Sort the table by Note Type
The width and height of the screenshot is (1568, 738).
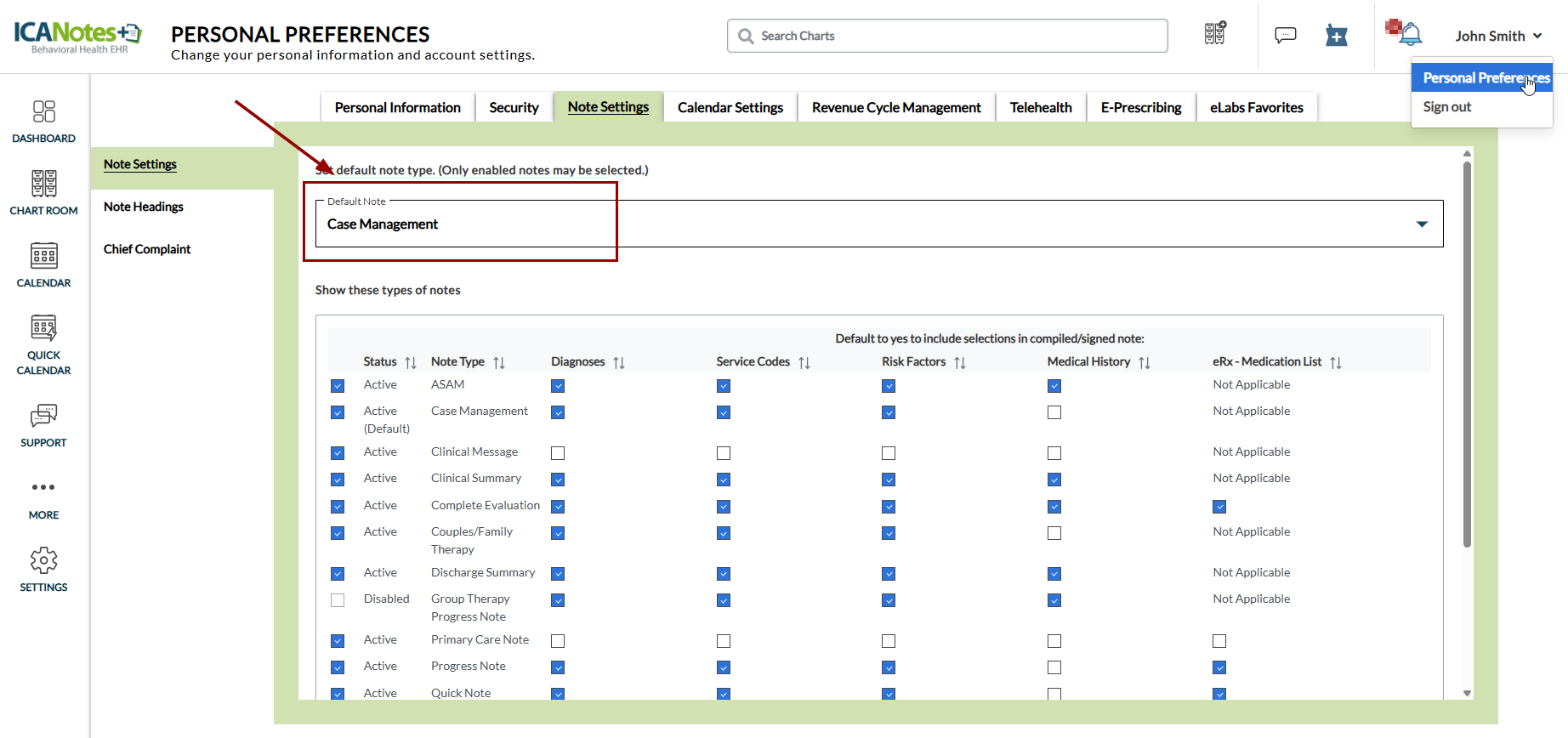(x=499, y=363)
